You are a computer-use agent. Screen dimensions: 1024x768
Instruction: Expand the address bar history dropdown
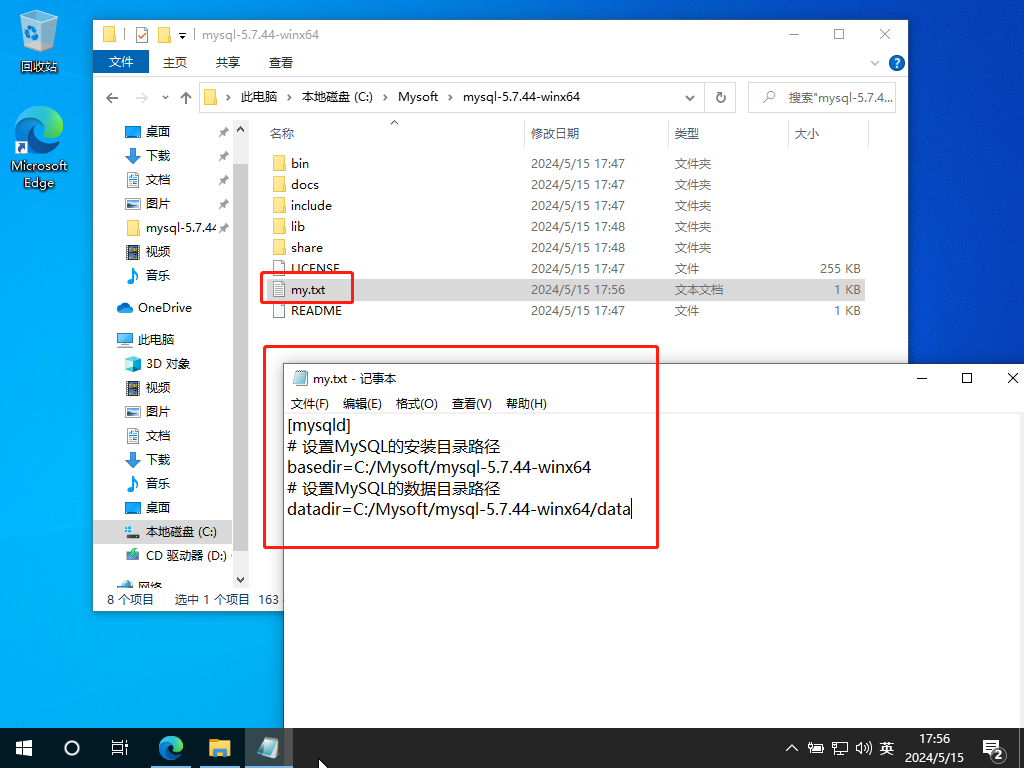690,98
